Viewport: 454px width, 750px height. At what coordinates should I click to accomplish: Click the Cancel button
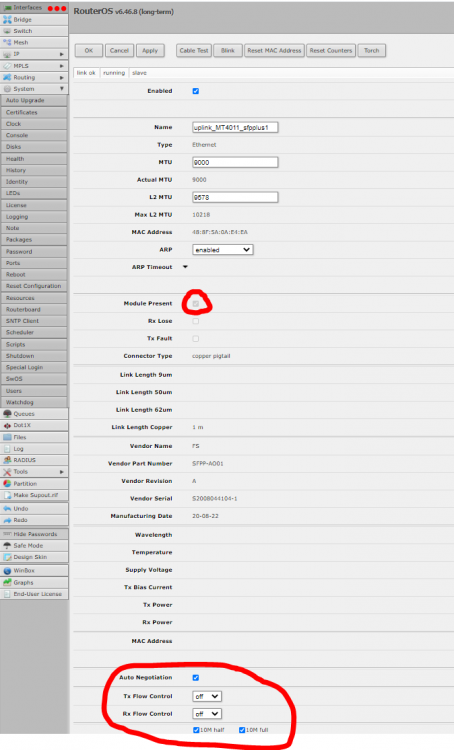(x=119, y=51)
